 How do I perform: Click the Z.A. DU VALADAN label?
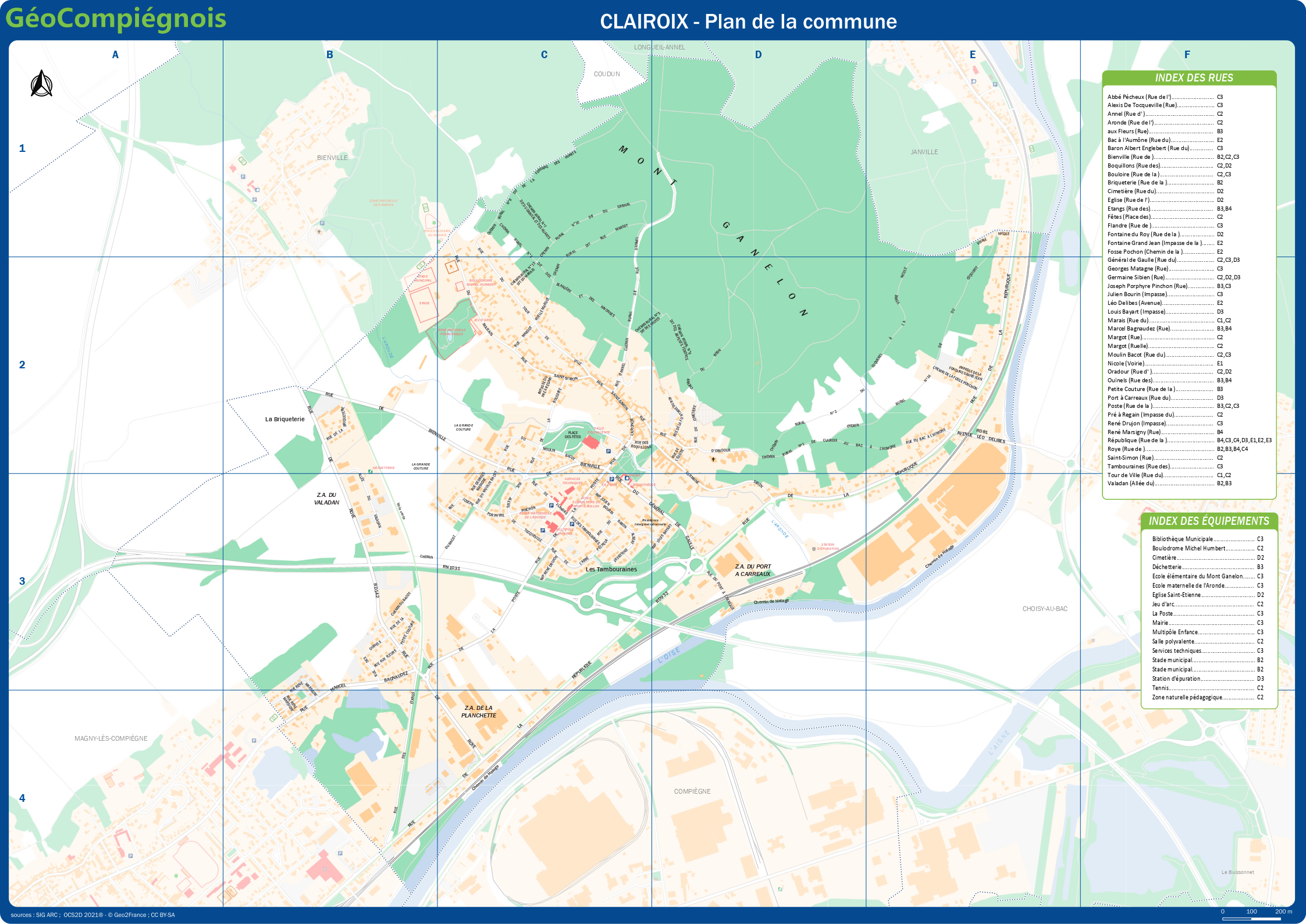[x=326, y=499]
